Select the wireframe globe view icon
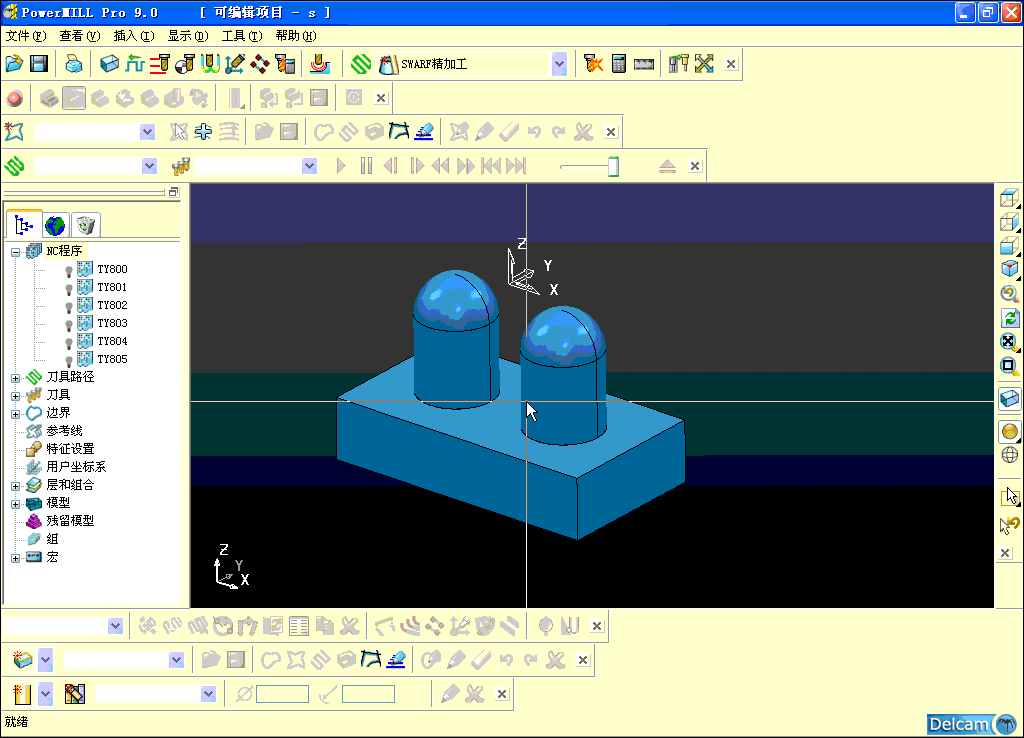The width and height of the screenshot is (1024, 738). click(1010, 455)
